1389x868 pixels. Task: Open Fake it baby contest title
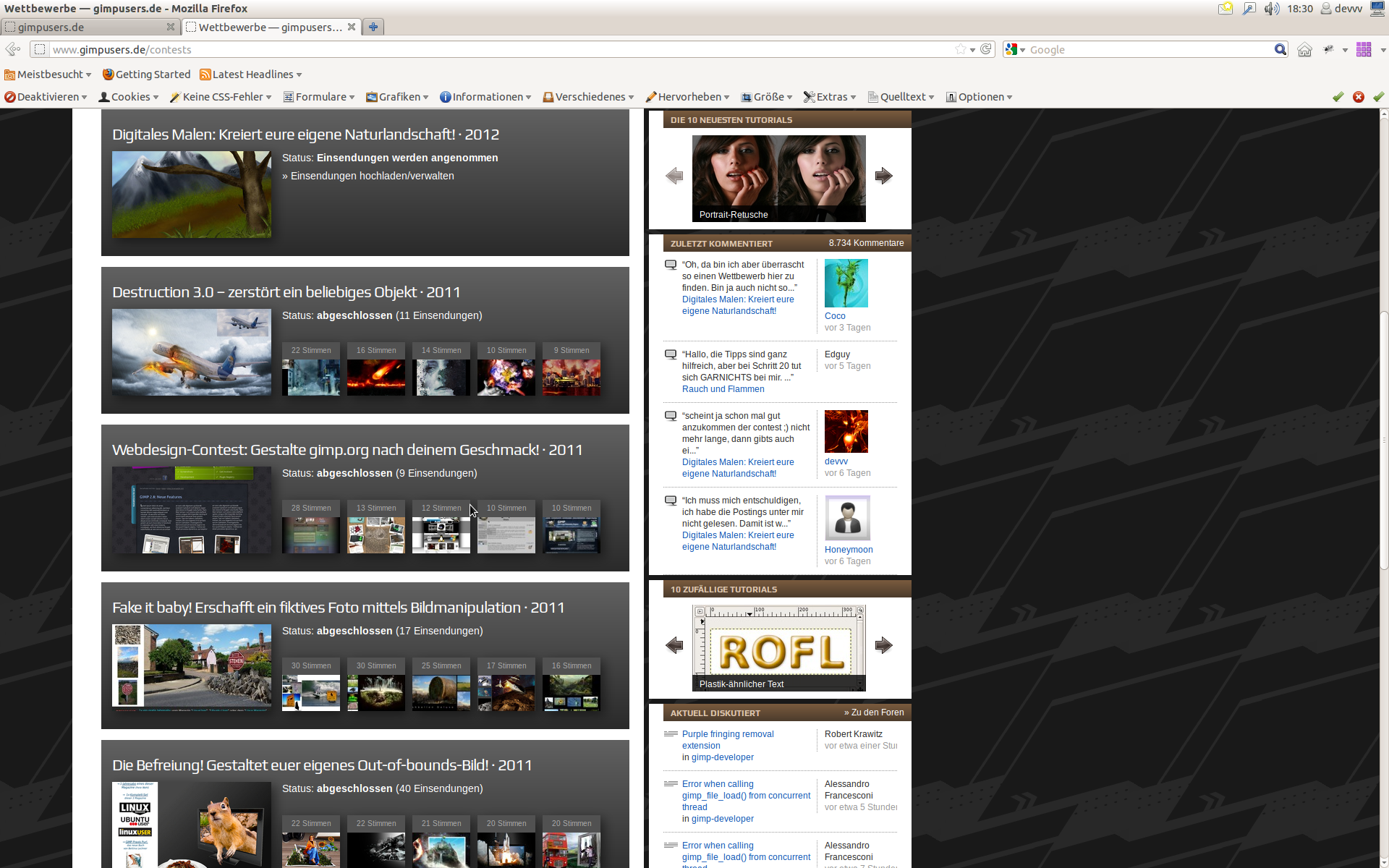tap(338, 608)
